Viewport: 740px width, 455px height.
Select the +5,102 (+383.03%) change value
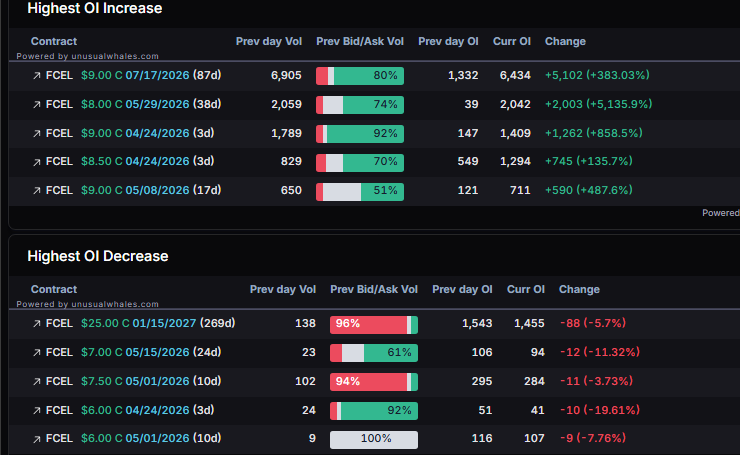click(x=597, y=75)
